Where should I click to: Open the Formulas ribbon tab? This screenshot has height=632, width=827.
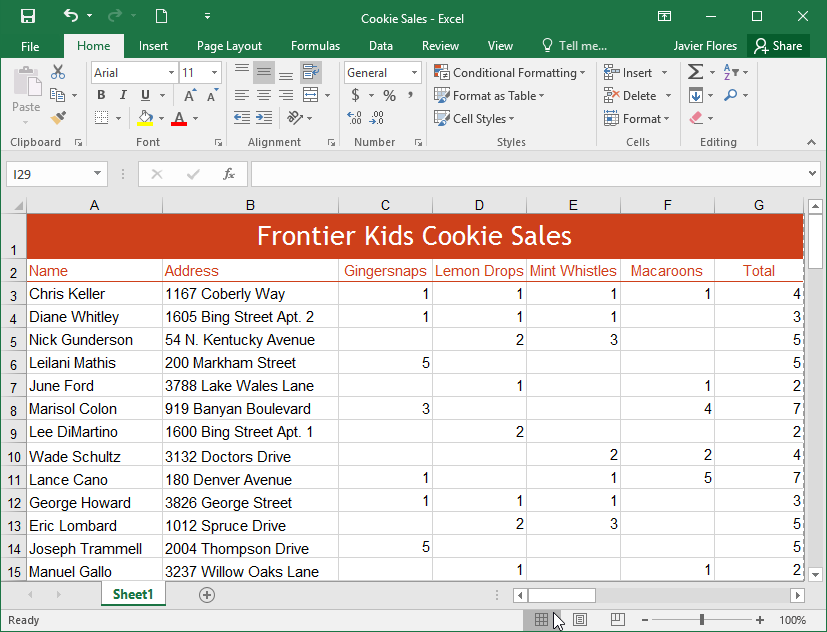(315, 46)
